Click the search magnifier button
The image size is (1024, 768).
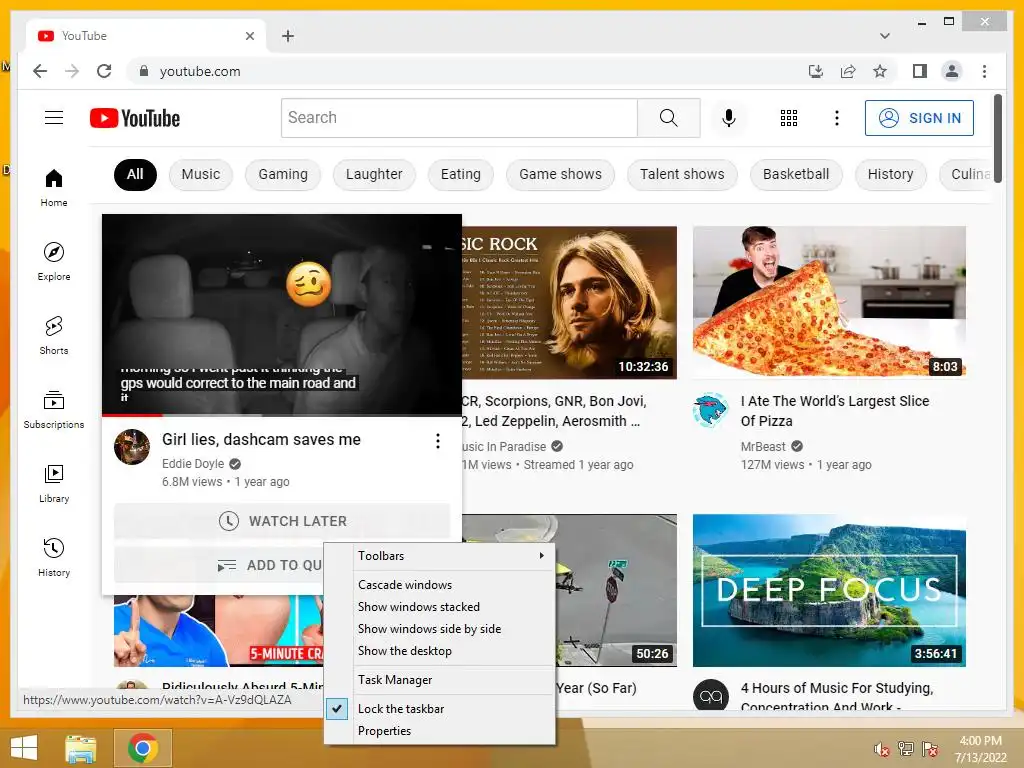tap(668, 118)
